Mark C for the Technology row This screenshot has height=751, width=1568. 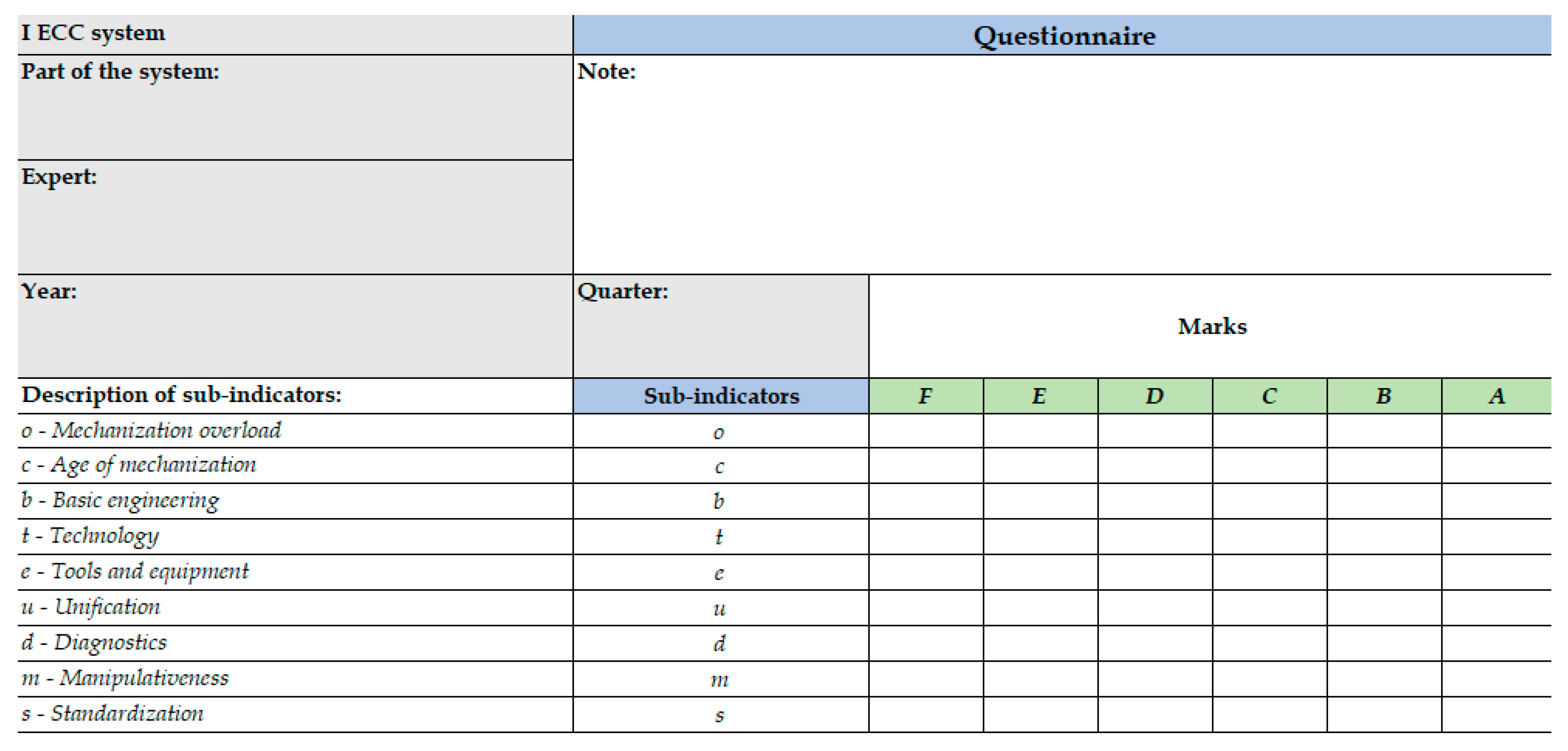1269,536
